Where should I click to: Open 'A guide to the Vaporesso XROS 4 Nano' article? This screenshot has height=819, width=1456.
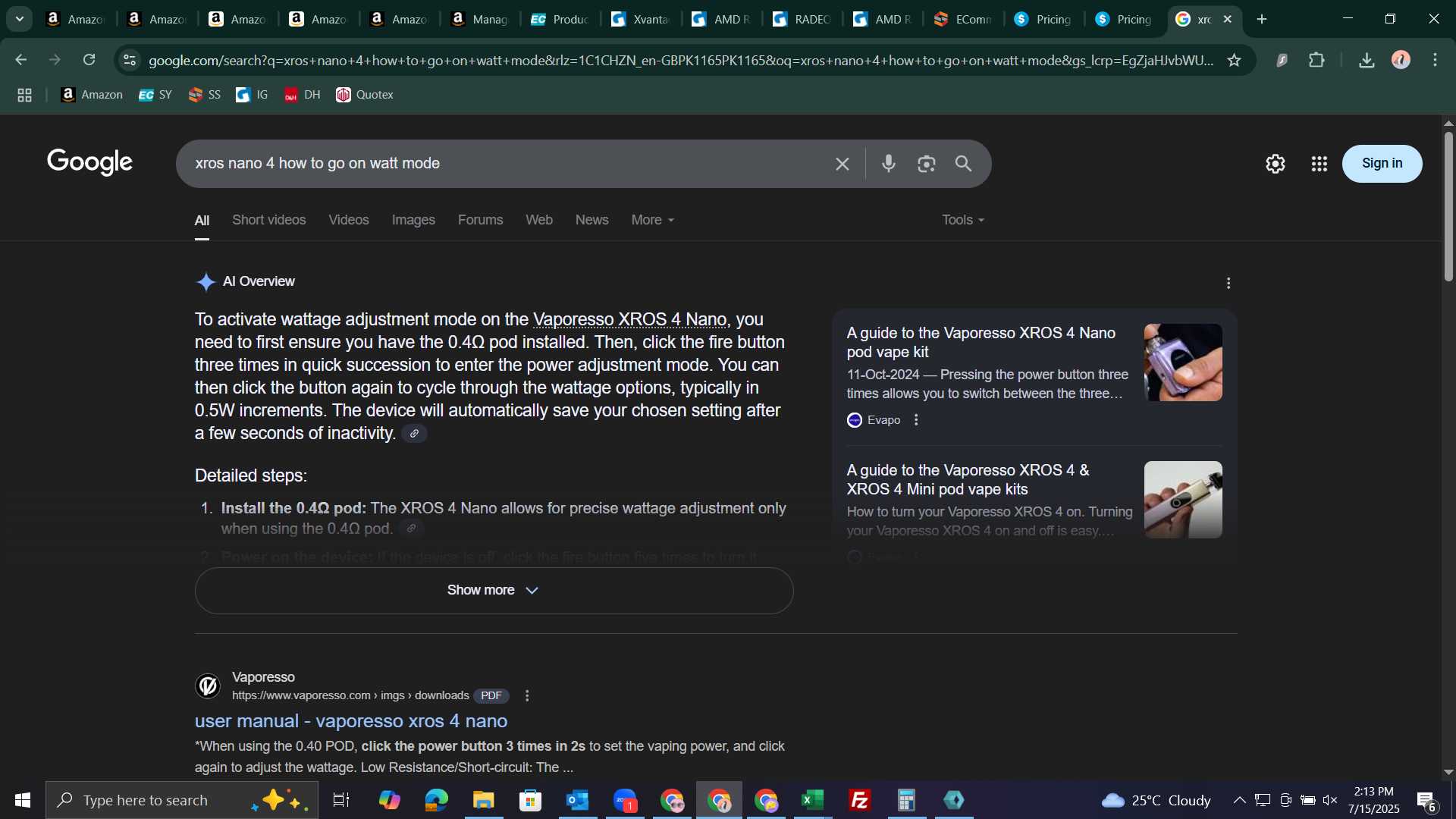981,343
